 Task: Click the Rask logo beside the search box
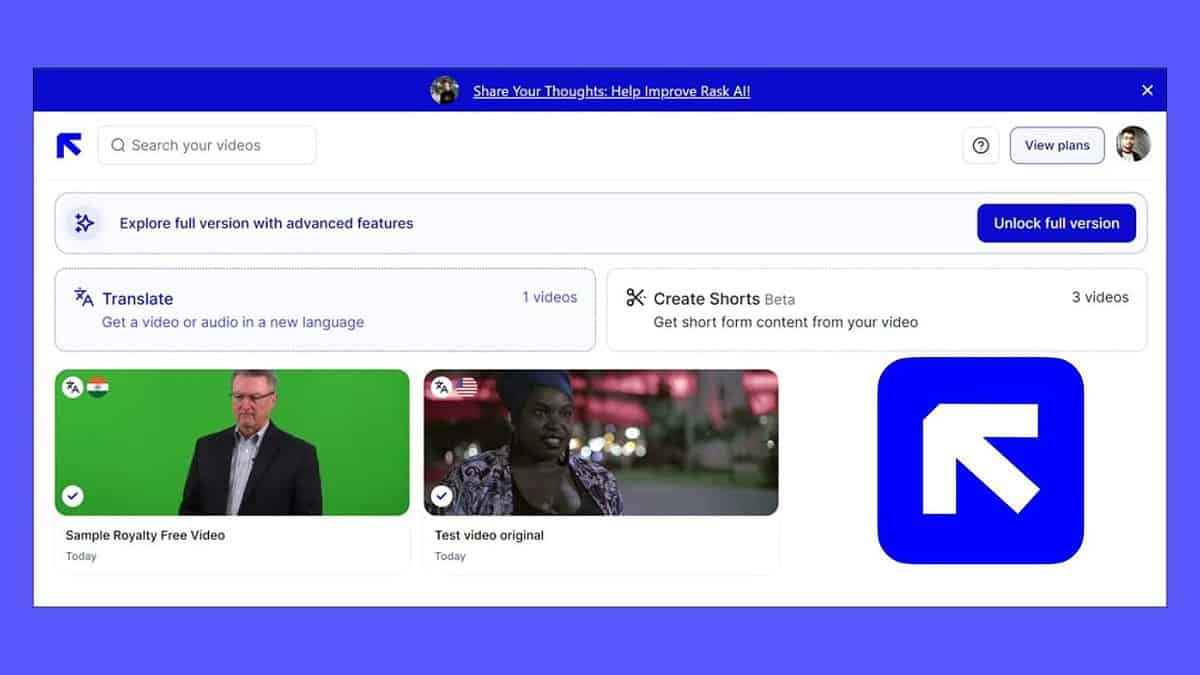point(69,145)
